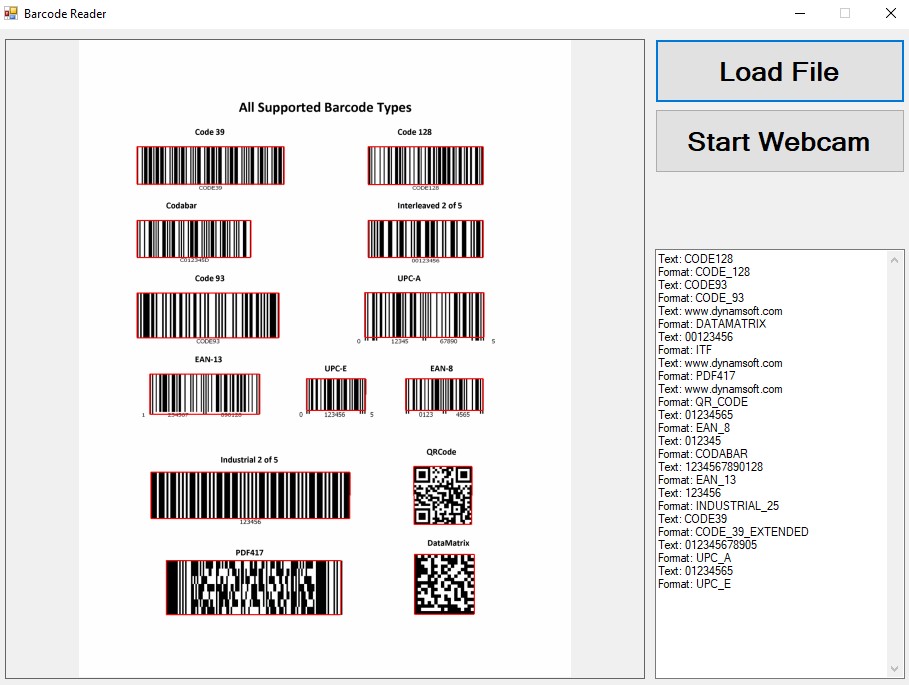Click the Interleaved 2 of 5 barcode
Image resolution: width=909 pixels, height=685 pixels.
[425, 239]
